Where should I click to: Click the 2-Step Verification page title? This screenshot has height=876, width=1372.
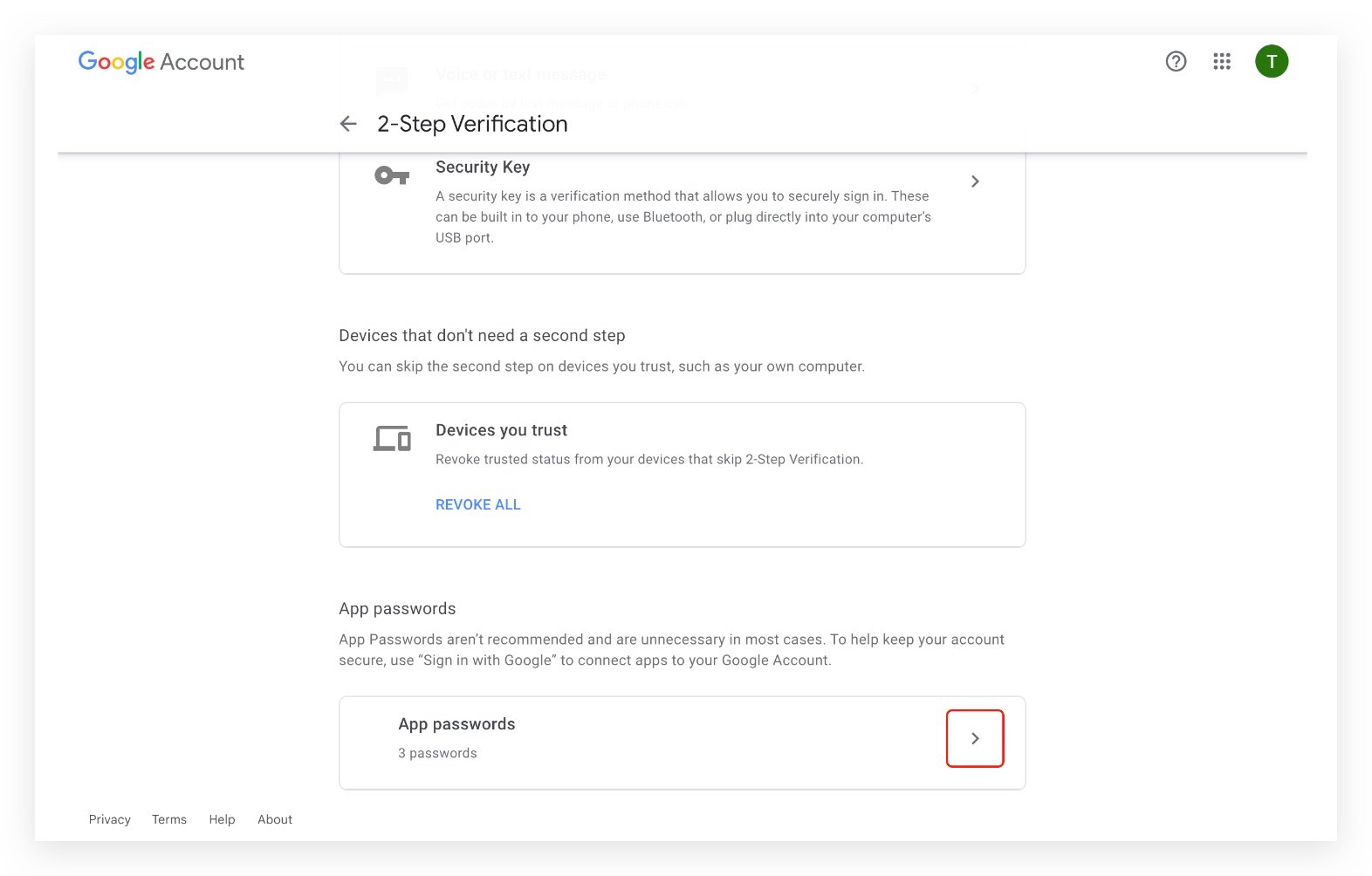[x=472, y=124]
